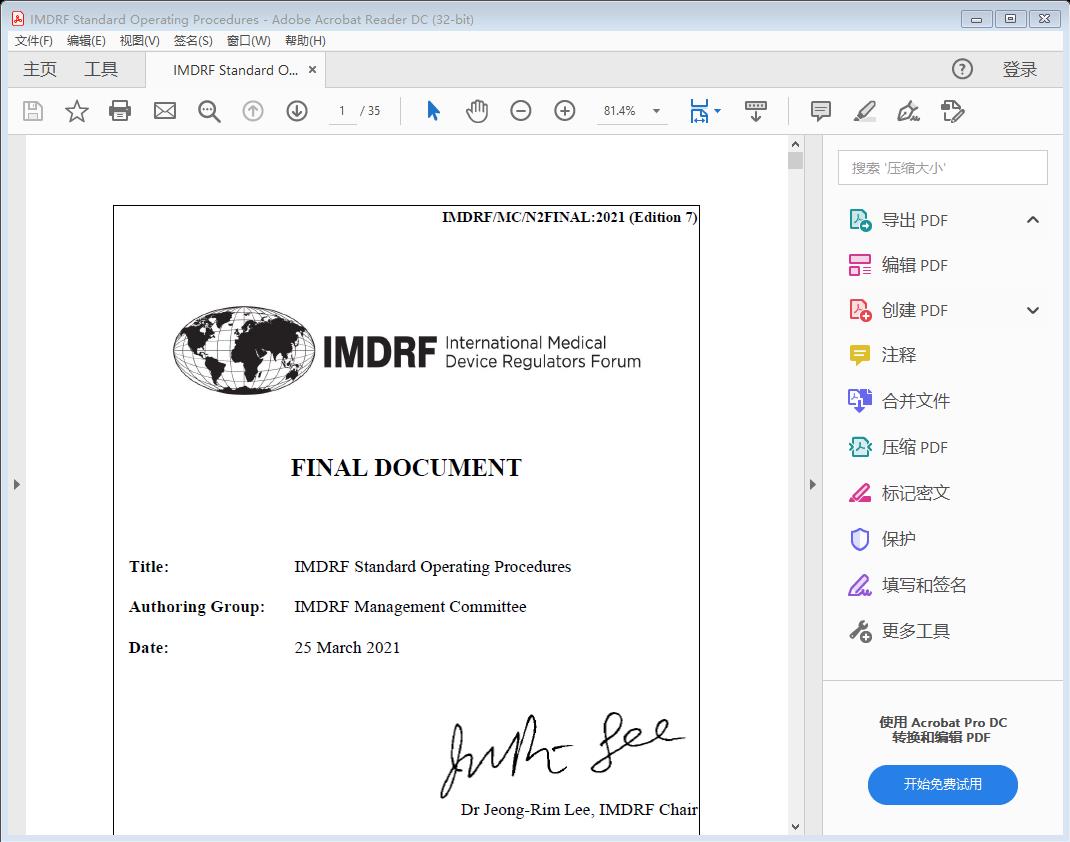This screenshot has width=1070, height=842.
Task: Select the text selection arrow tool
Action: (433, 111)
